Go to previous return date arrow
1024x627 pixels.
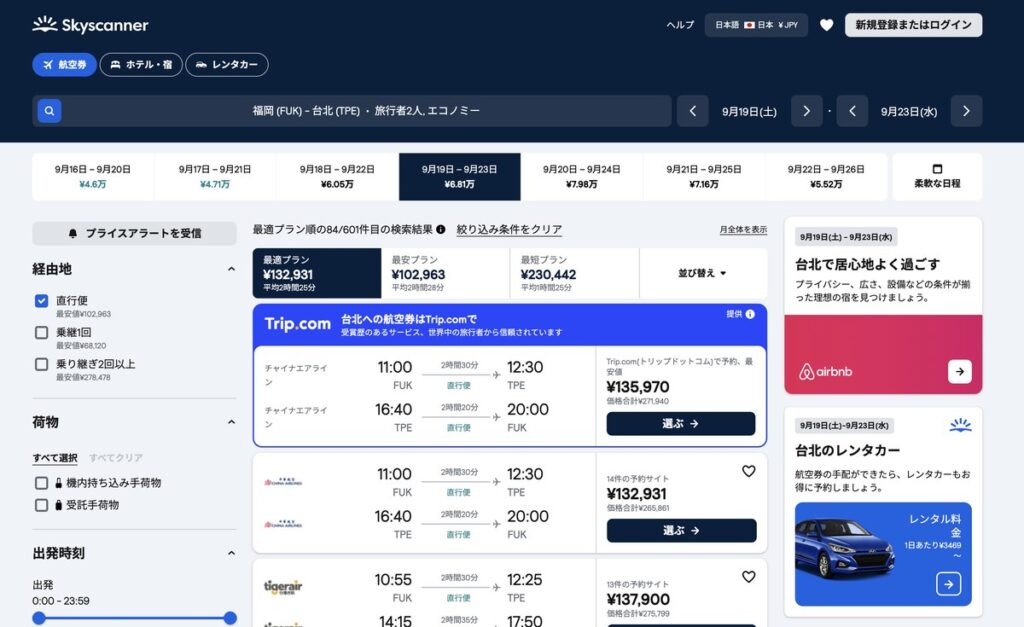pyautogui.click(x=852, y=111)
